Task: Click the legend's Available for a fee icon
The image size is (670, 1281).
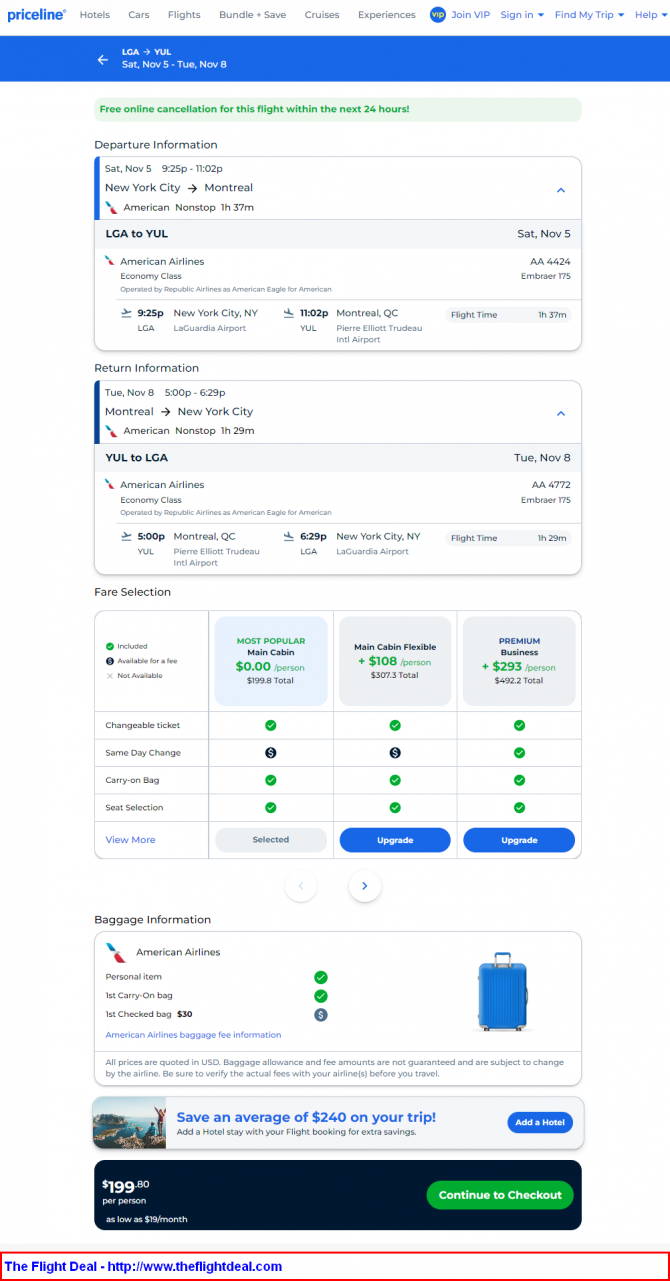Action: tap(110, 661)
